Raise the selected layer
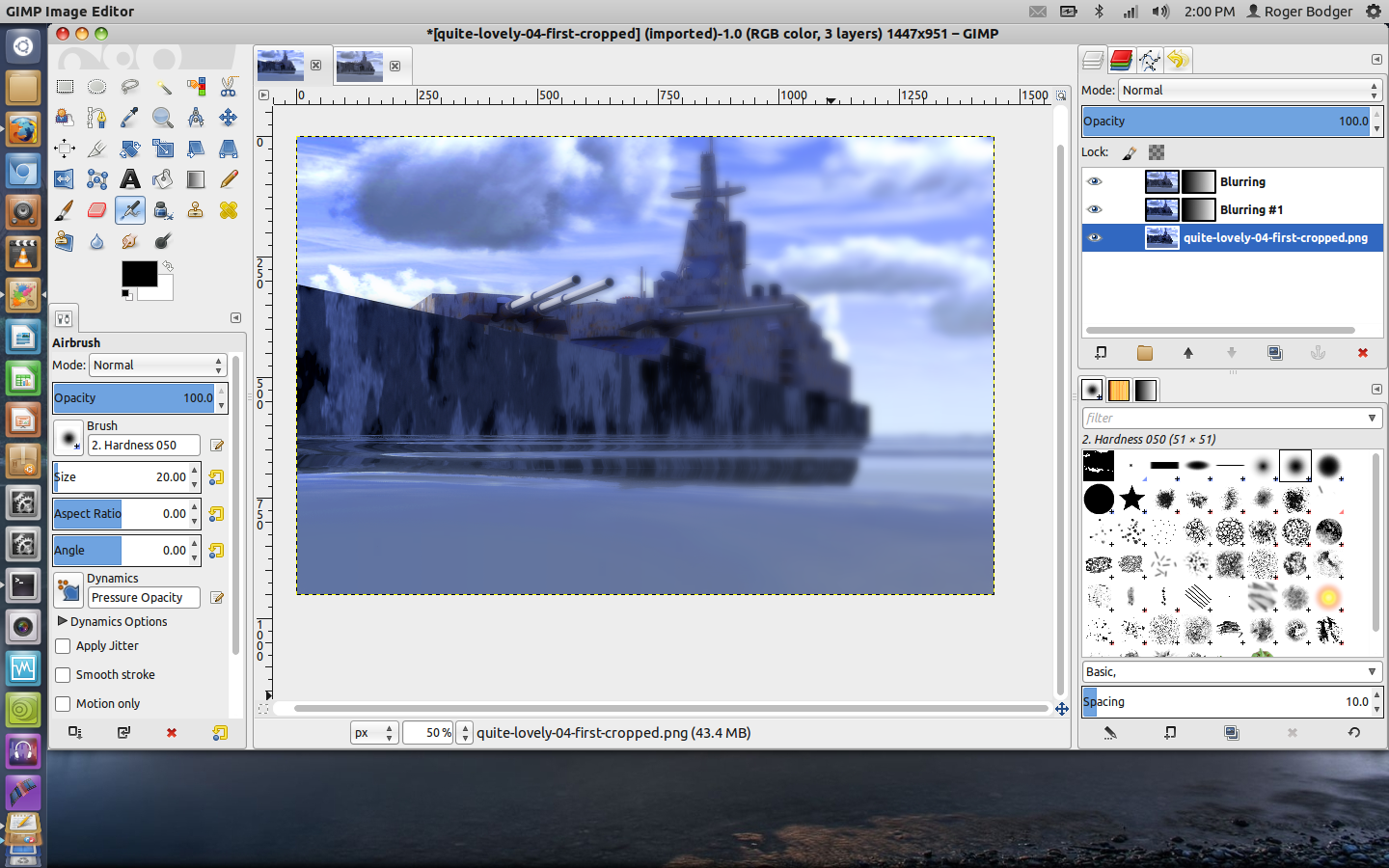Screen dimensions: 1389x868 (x=1188, y=353)
